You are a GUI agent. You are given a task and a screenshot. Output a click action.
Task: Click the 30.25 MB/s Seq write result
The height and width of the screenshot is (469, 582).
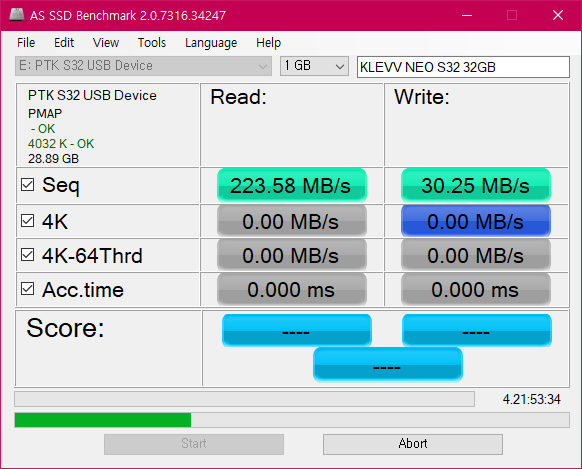[x=475, y=185]
